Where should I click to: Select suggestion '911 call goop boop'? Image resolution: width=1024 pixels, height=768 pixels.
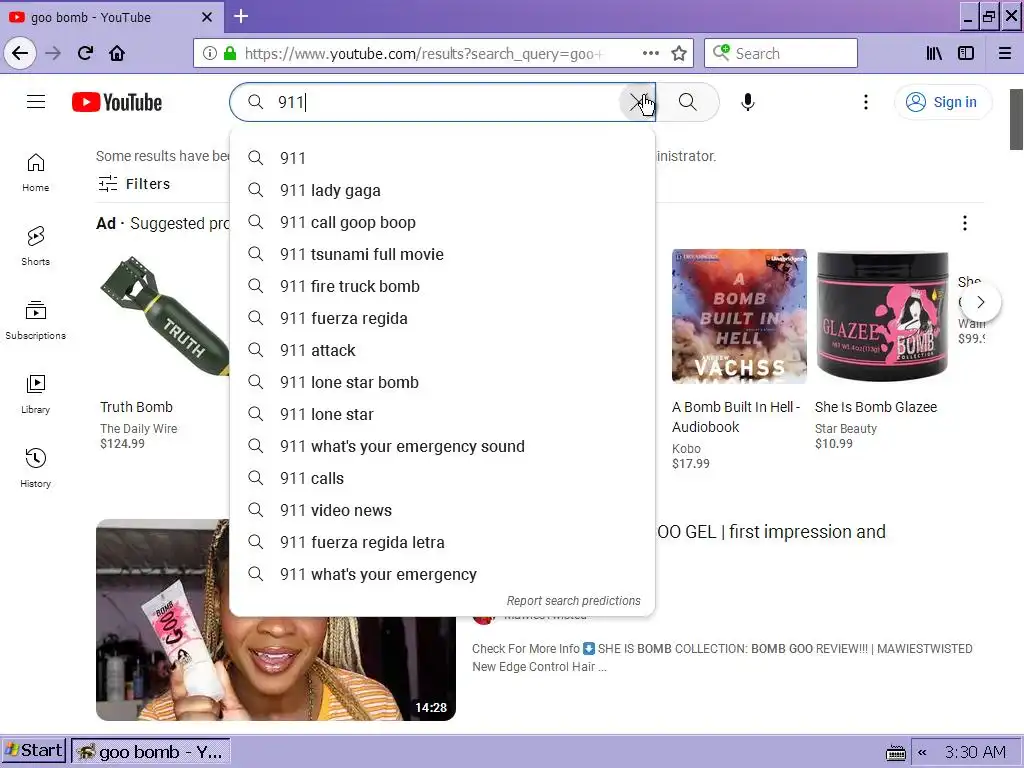tap(442, 222)
